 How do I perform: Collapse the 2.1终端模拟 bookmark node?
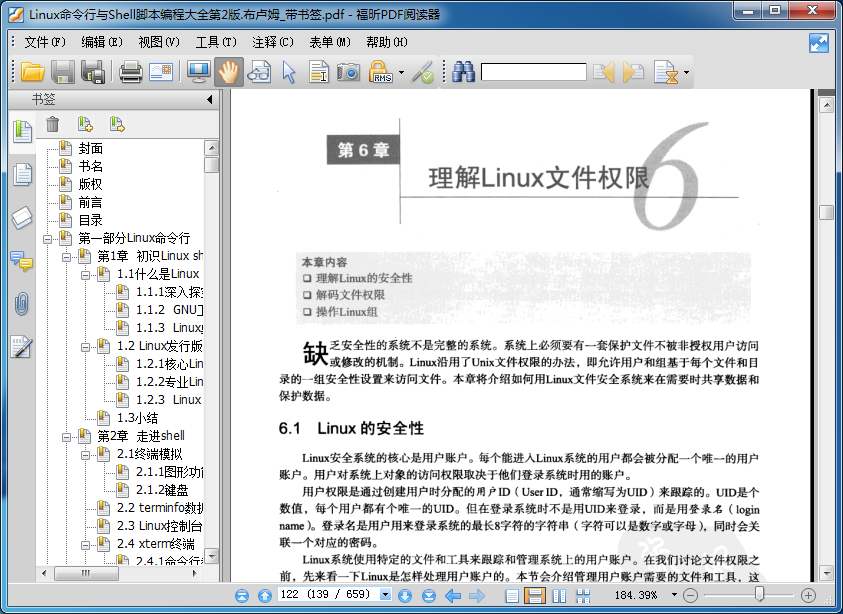click(85, 455)
